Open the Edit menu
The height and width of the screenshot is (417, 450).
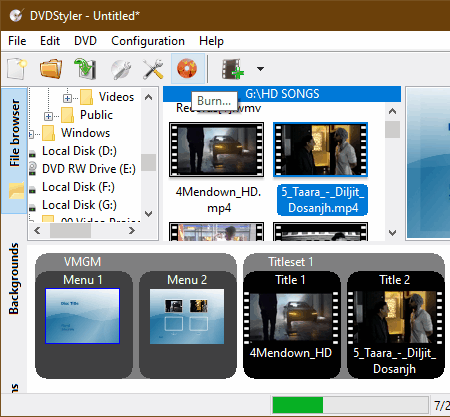point(50,41)
